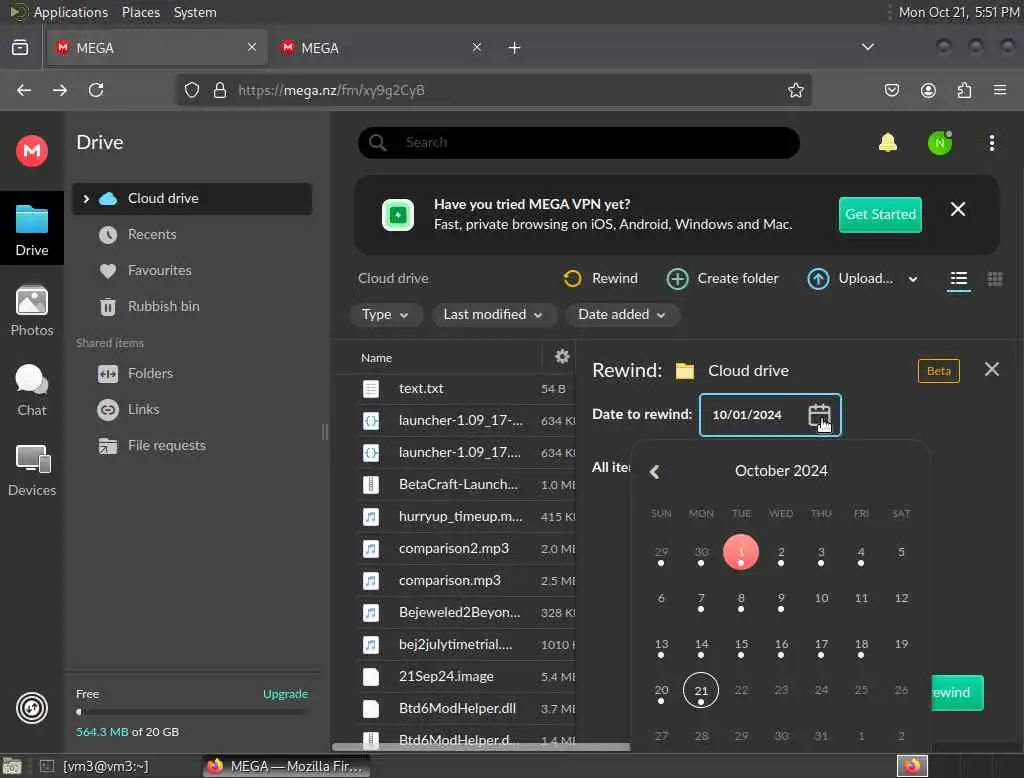The width and height of the screenshot is (1024, 778).
Task: Click the transfers icon at sidebar bottom
Action: pyautogui.click(x=31, y=708)
